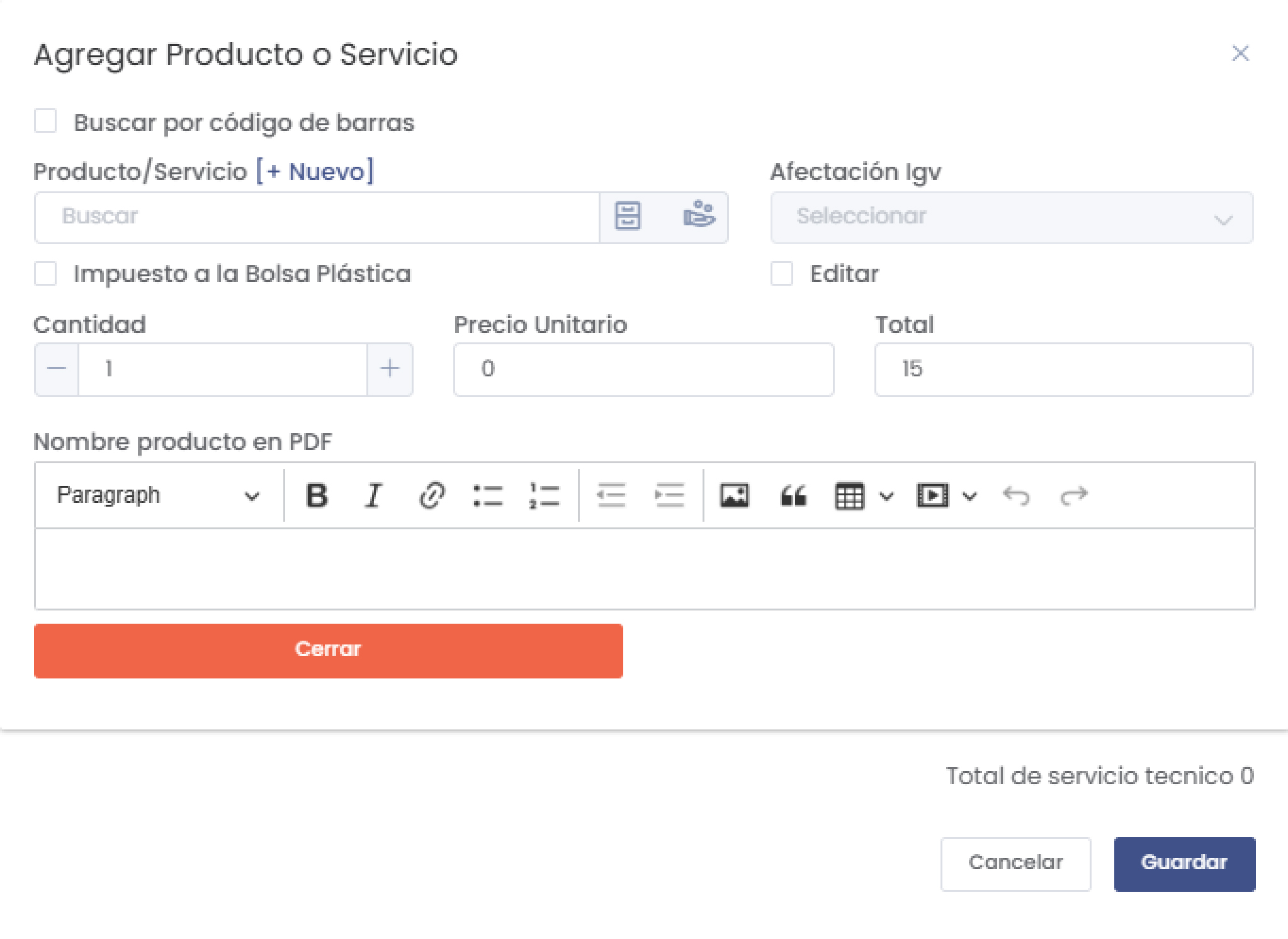Create a bulleted list
Viewport: 1288px width, 939px height.
pos(489,495)
